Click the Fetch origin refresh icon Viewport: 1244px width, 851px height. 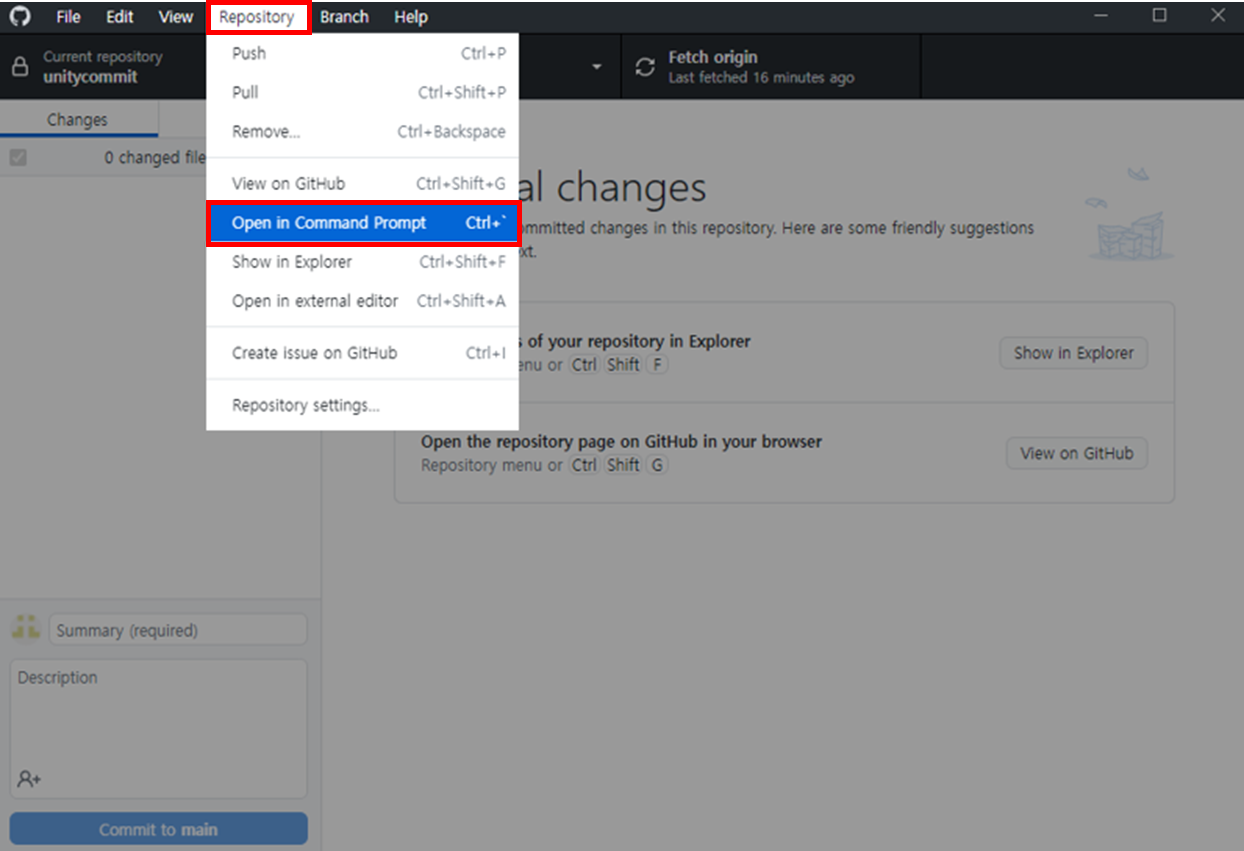pos(644,65)
